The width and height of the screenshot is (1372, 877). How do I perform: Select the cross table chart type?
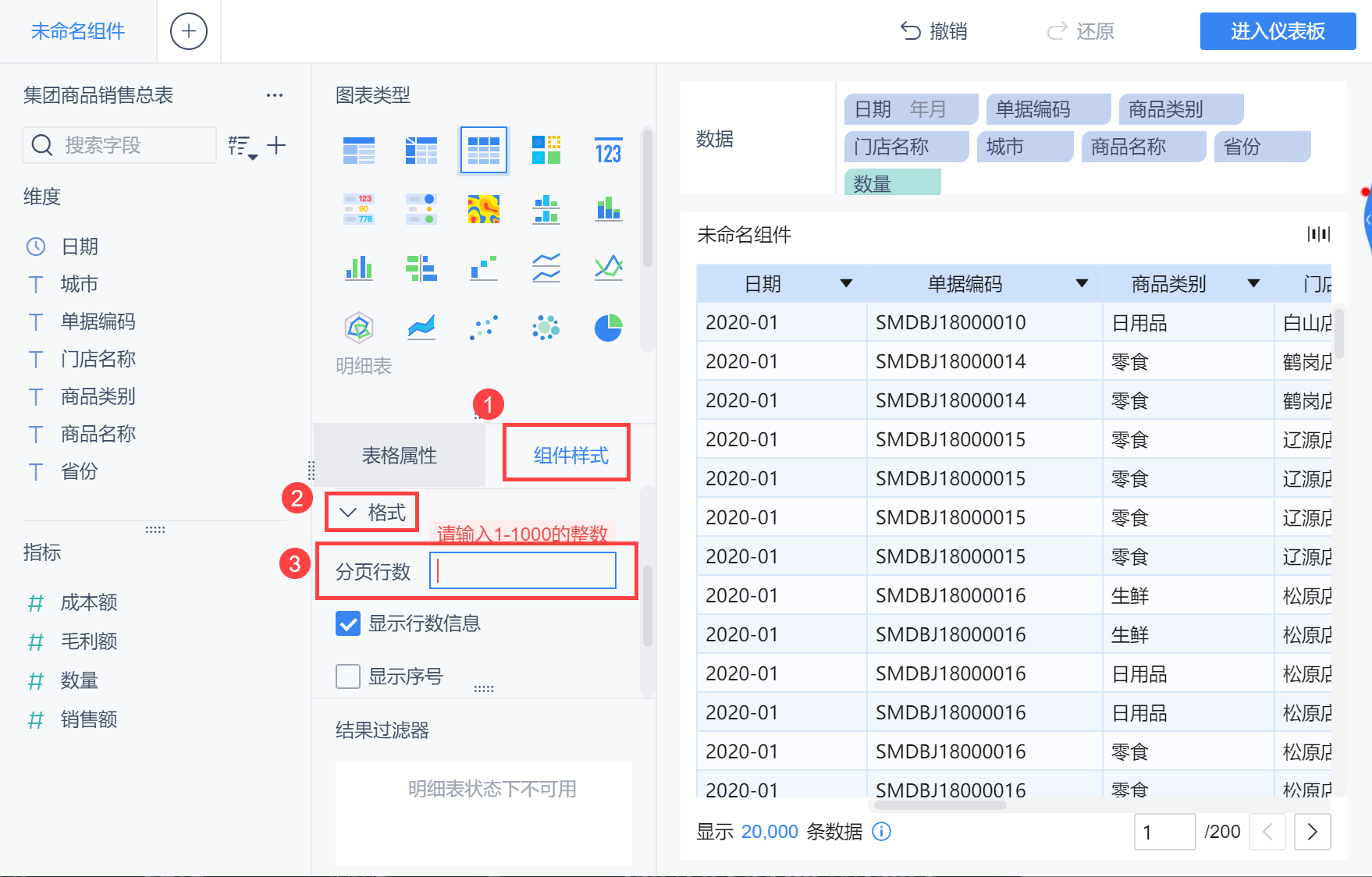coord(421,150)
